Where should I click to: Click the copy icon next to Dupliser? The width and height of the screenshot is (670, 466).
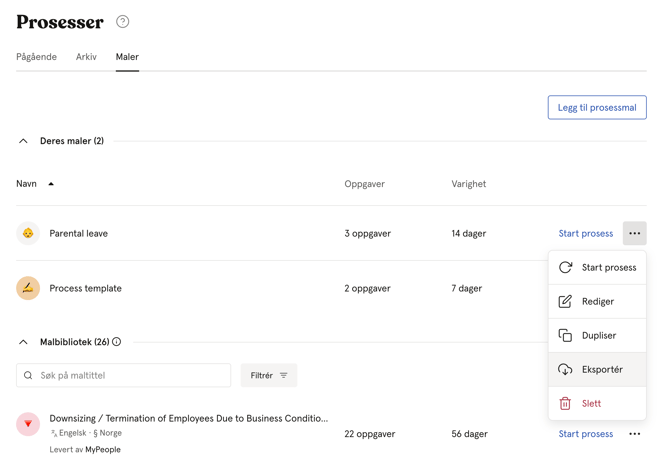pos(565,335)
